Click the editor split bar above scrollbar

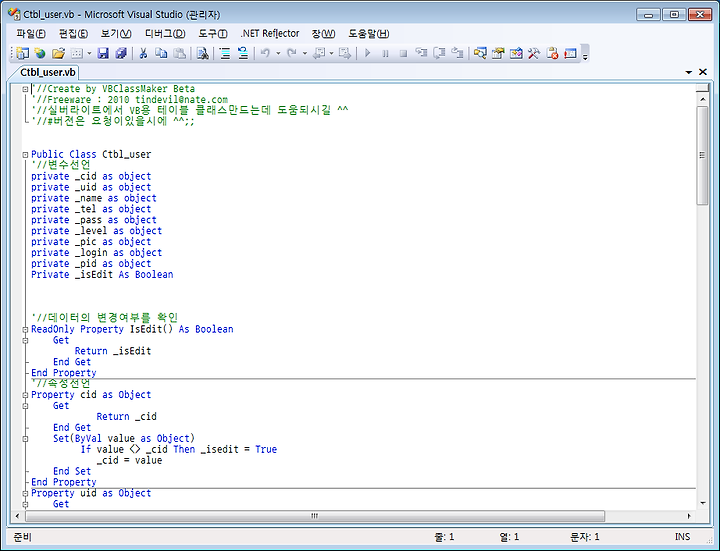point(702,88)
